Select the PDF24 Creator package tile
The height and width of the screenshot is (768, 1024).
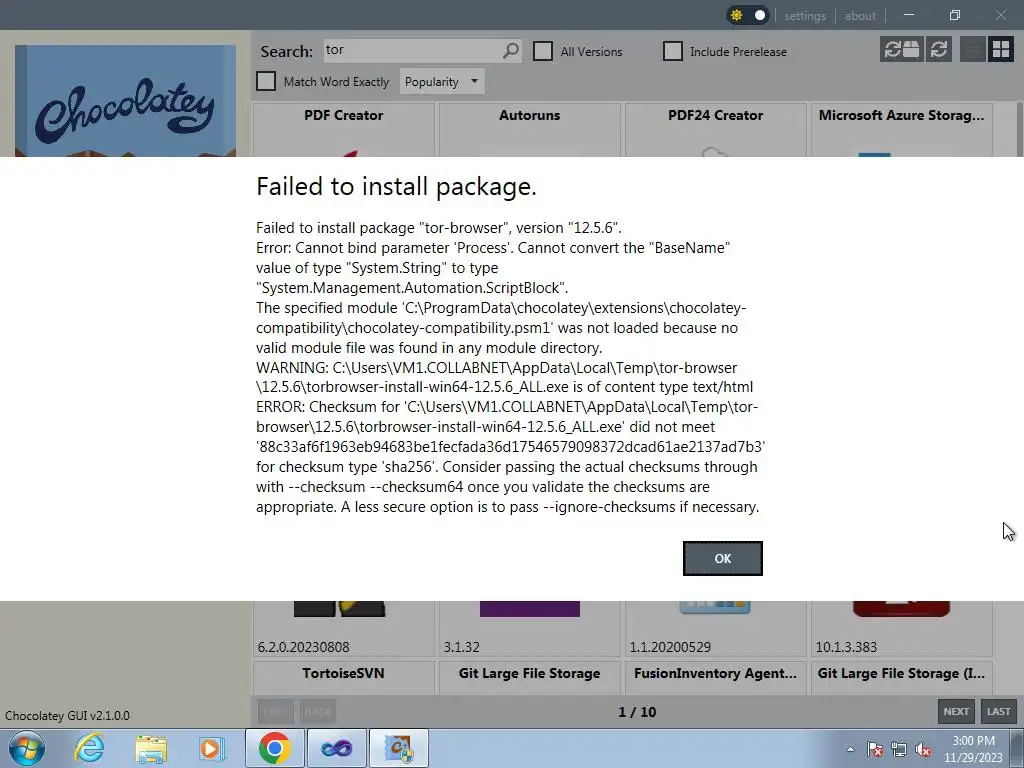click(716, 129)
